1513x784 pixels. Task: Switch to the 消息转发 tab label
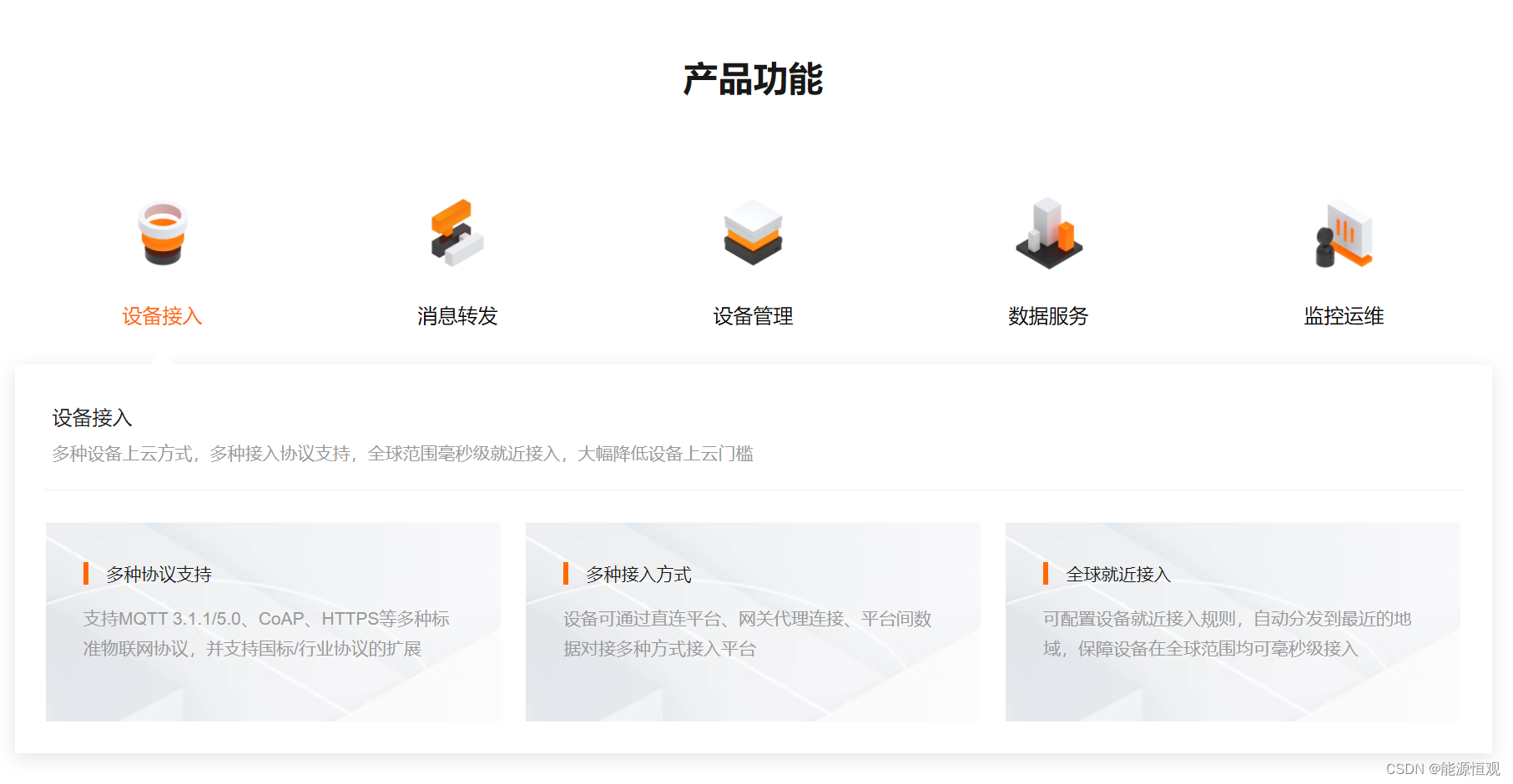(x=457, y=316)
